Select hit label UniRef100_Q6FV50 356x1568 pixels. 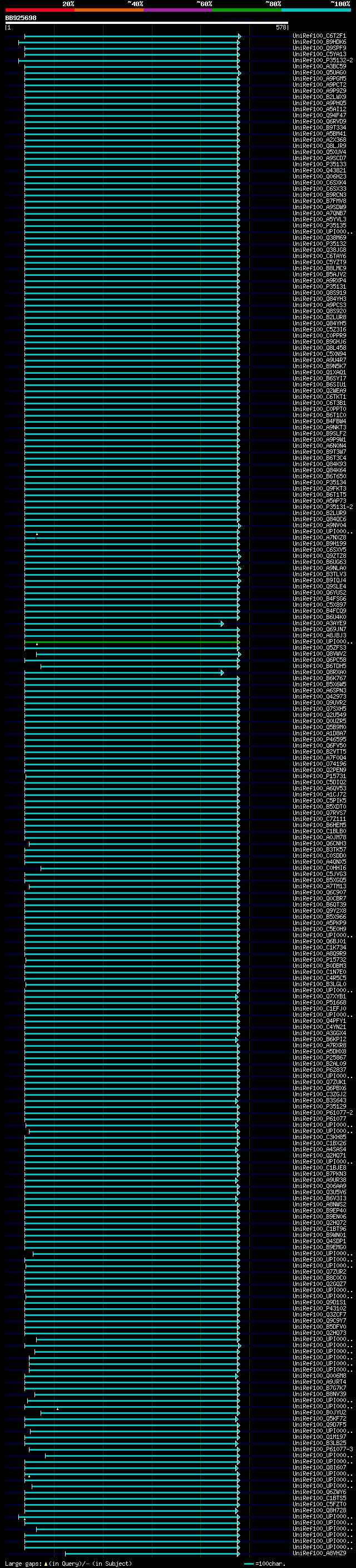tap(319, 746)
